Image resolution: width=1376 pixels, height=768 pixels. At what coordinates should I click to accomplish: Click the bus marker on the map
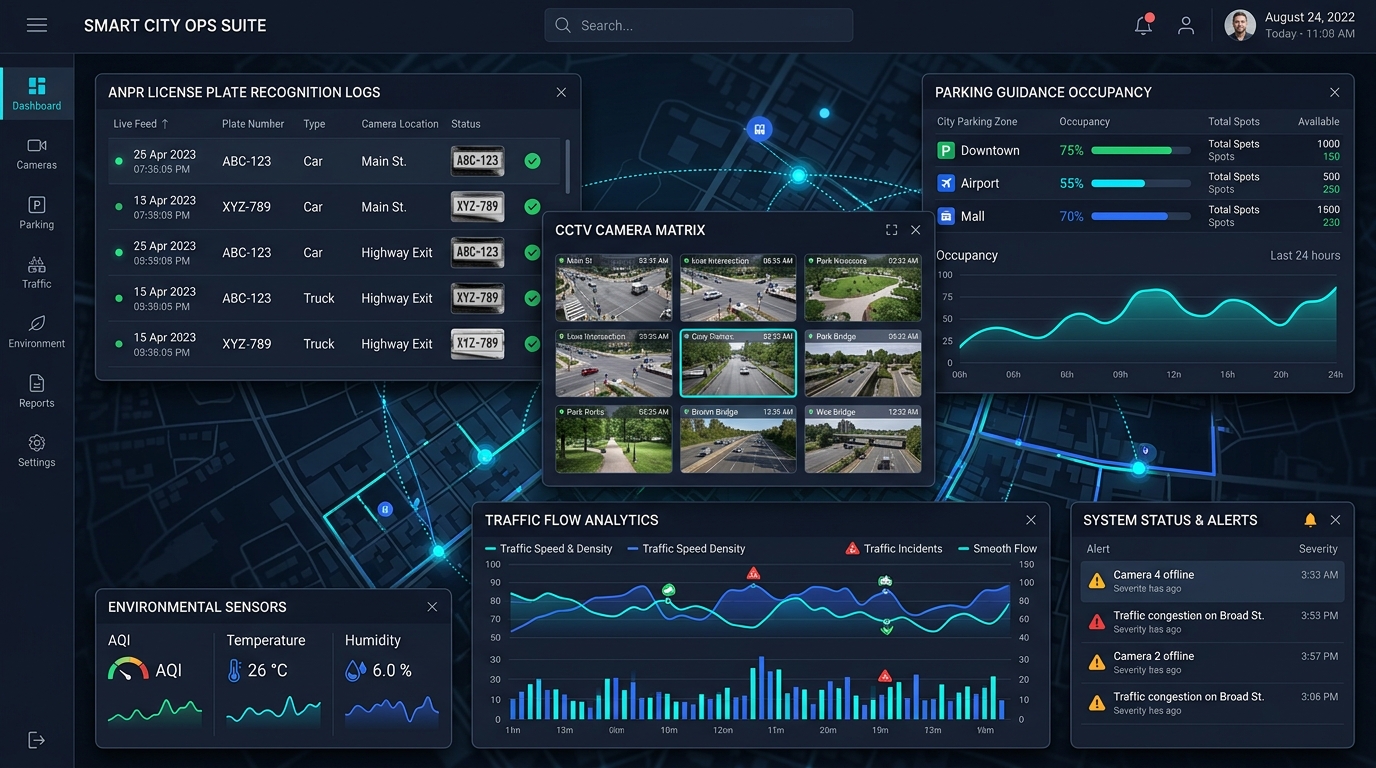pyautogui.click(x=760, y=129)
